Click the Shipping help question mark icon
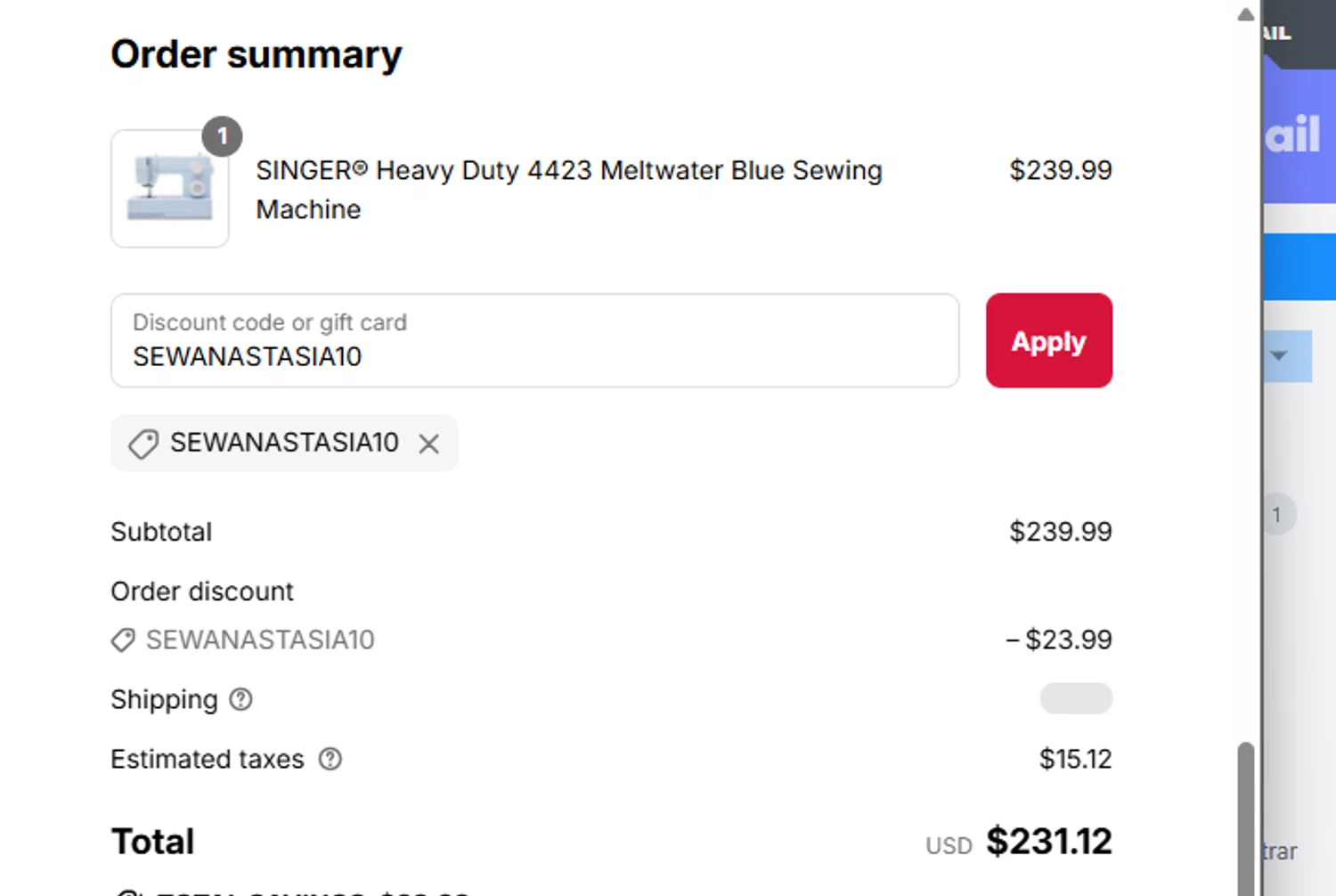Screen dimensions: 1336x896 click(x=240, y=700)
